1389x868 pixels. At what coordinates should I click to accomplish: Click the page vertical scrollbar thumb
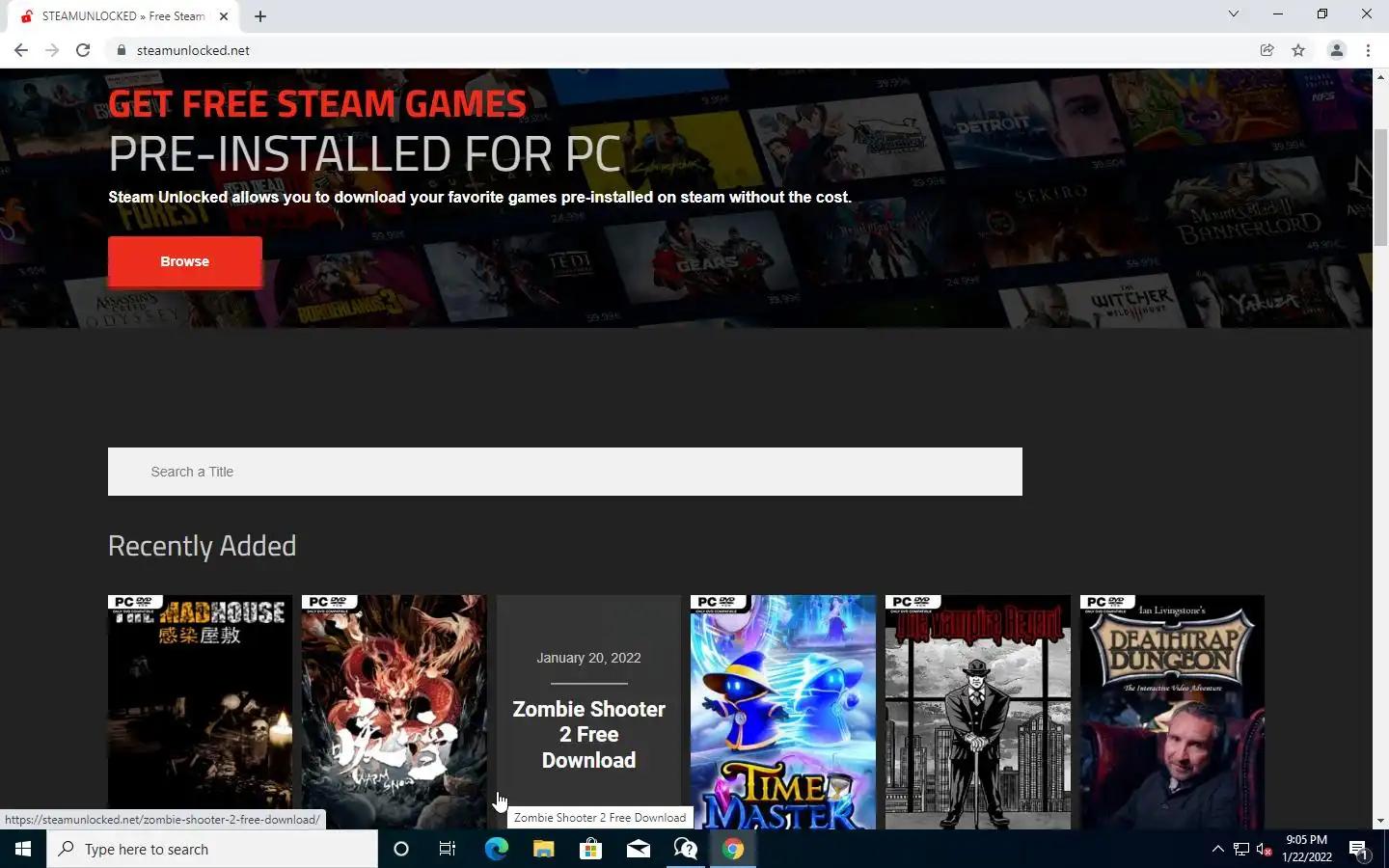[x=1380, y=188]
